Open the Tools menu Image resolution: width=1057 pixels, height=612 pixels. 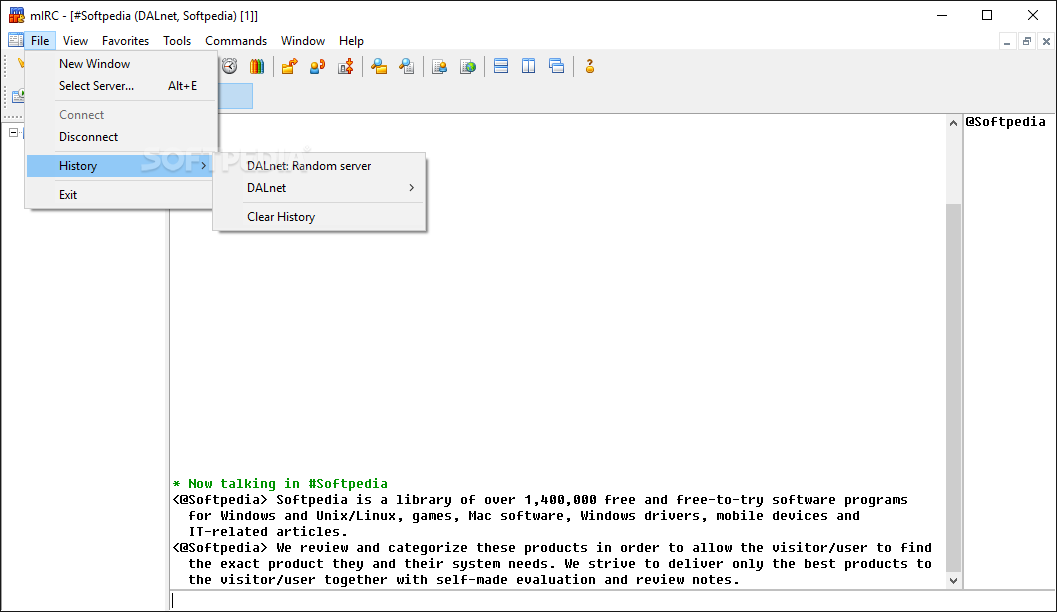tap(177, 40)
